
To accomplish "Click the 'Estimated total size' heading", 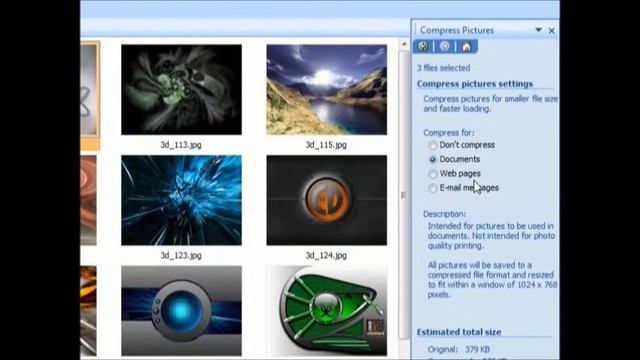I will click(459, 332).
